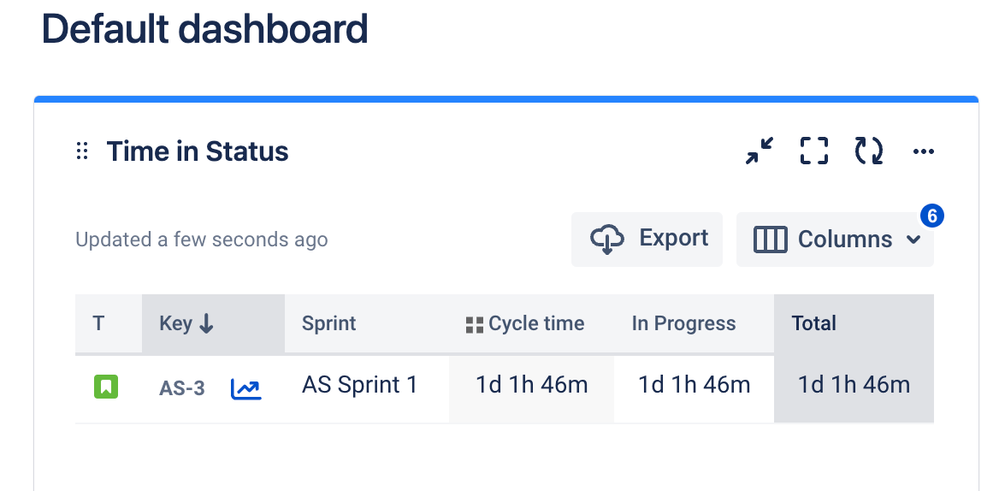Click the blue columns count badge
Screen dimensions: 999x491
click(932, 216)
